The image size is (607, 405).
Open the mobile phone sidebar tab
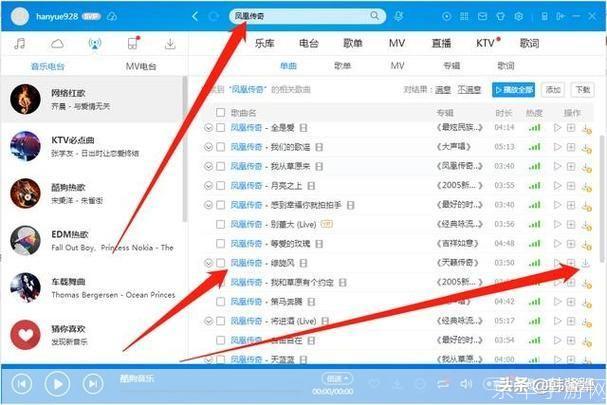133,43
